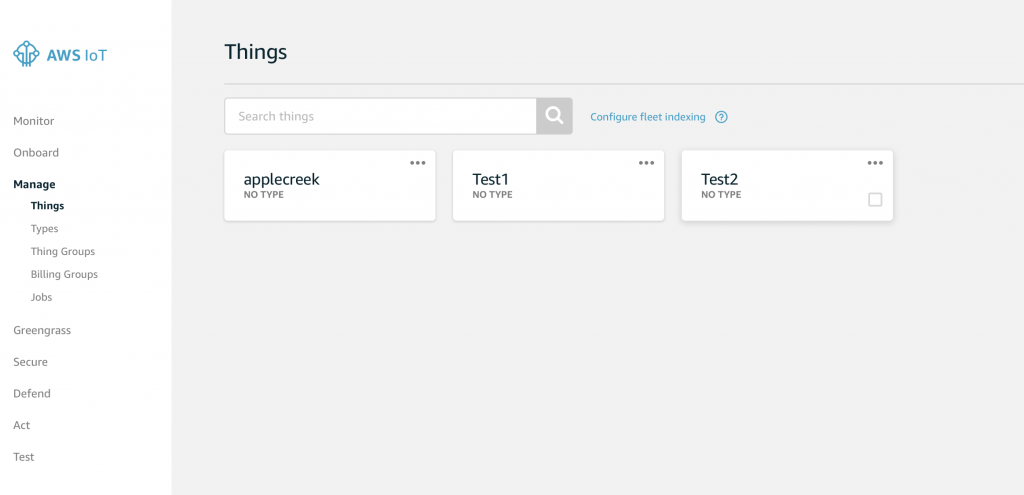Open Thing Groups in sidebar
1024x495 pixels.
(63, 251)
